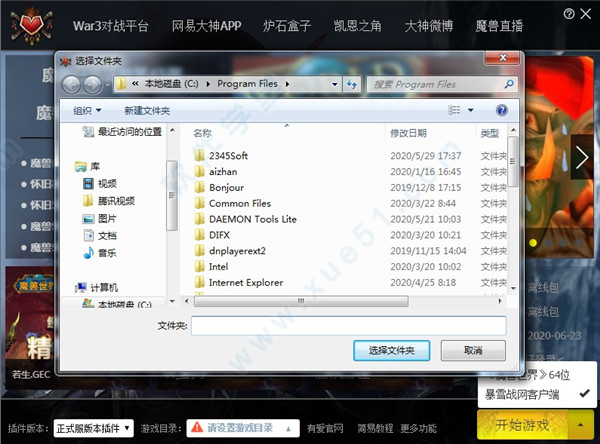This screenshot has width=600, height=444.
Task: Click the vertical scrollbar of file list
Action: (x=513, y=161)
